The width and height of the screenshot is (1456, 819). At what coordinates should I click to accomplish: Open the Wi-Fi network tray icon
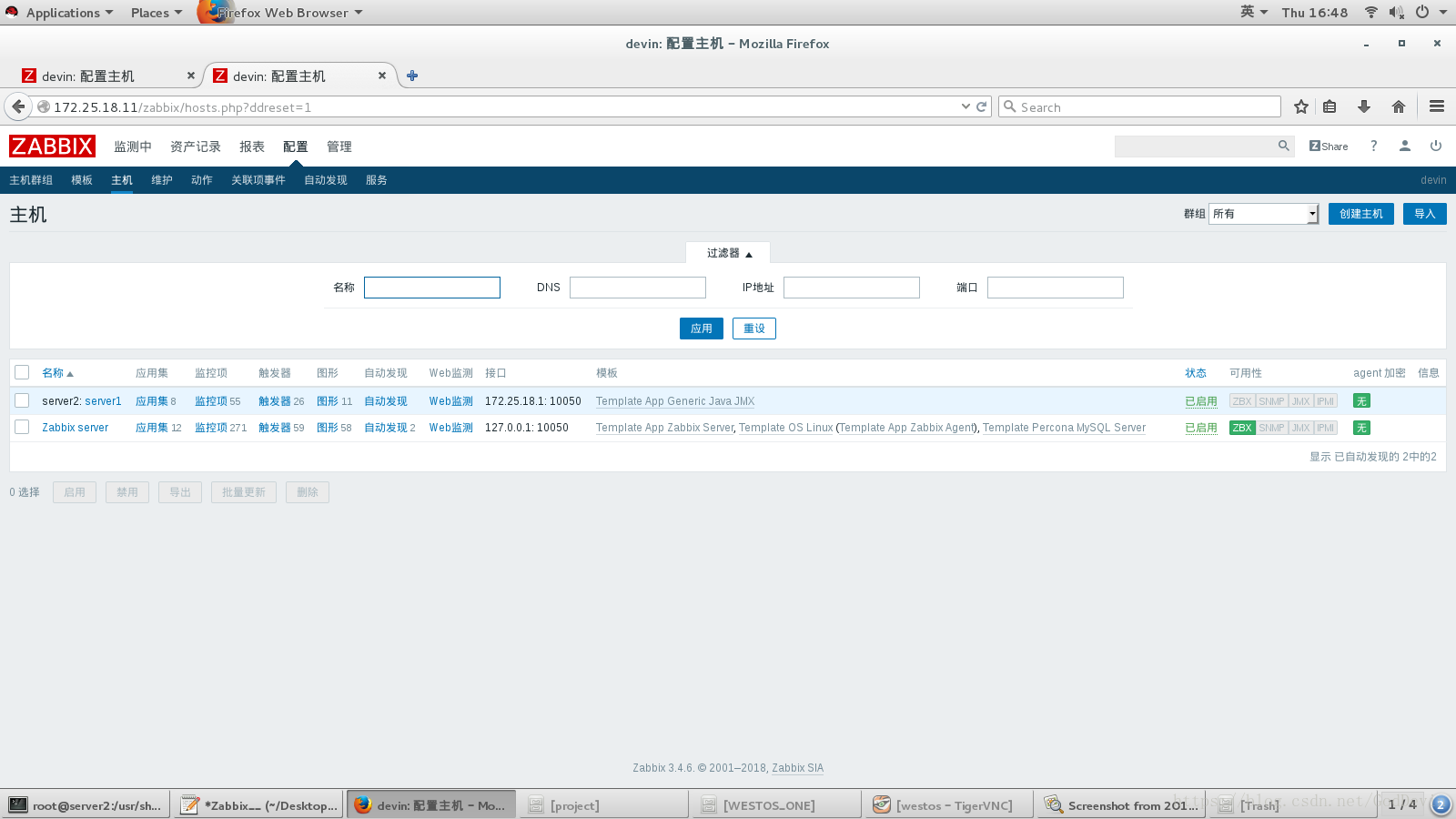pos(1370,12)
